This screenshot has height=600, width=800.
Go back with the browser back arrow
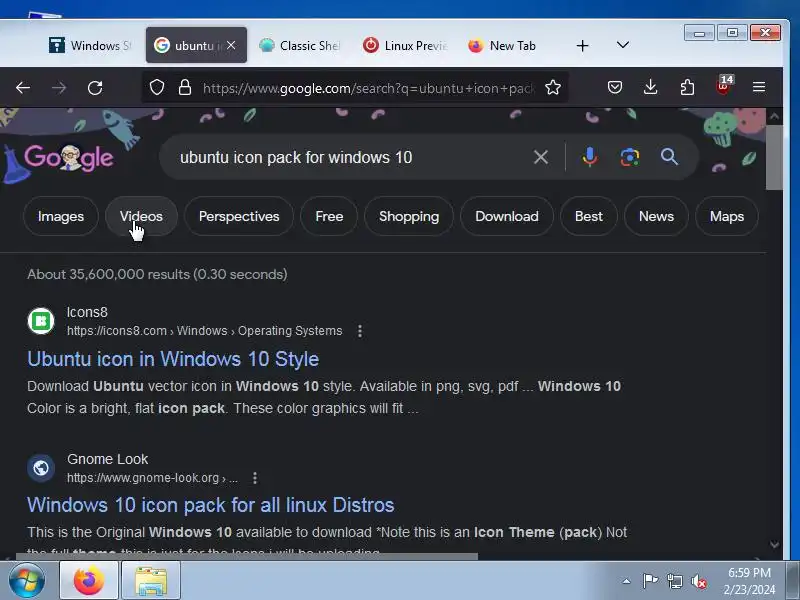click(23, 88)
